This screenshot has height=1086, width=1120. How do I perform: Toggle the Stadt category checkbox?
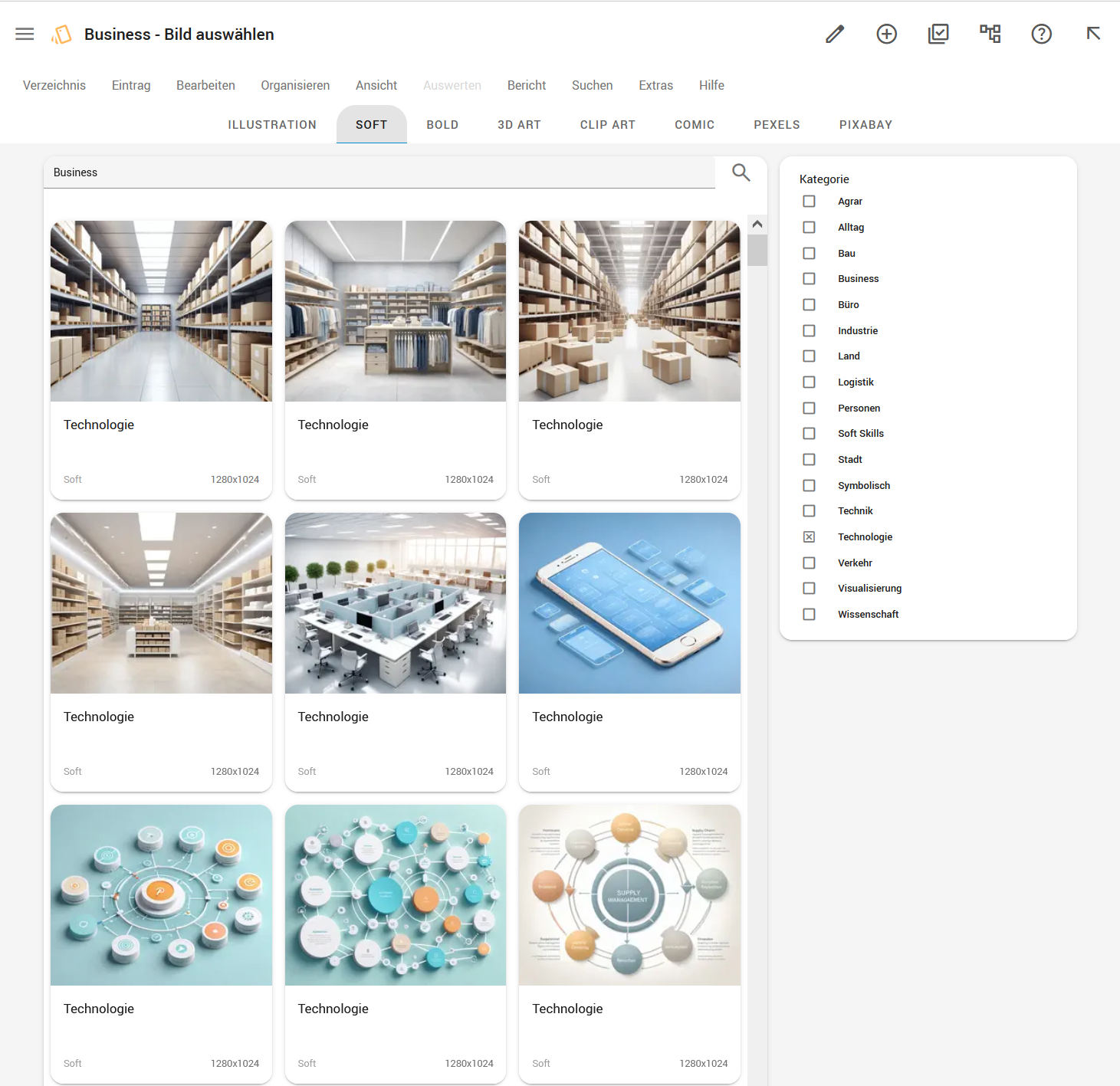(x=809, y=460)
